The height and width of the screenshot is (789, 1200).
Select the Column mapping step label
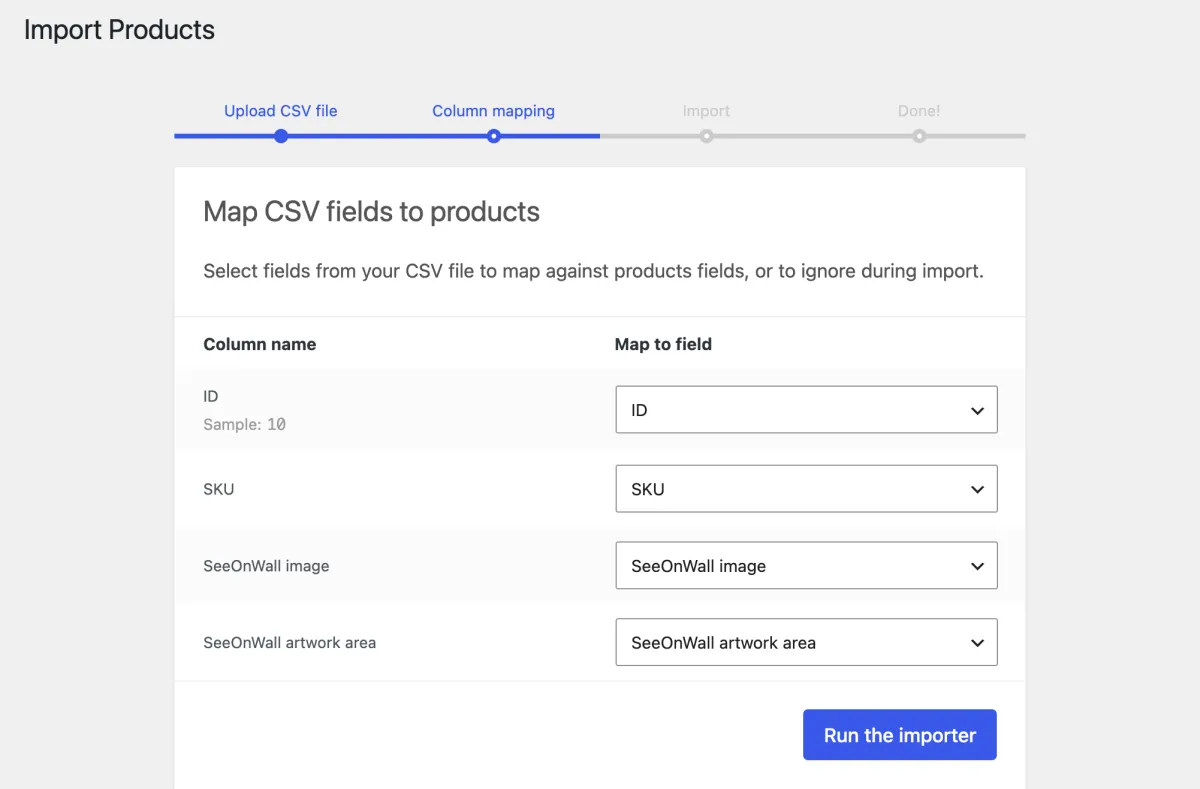493,111
